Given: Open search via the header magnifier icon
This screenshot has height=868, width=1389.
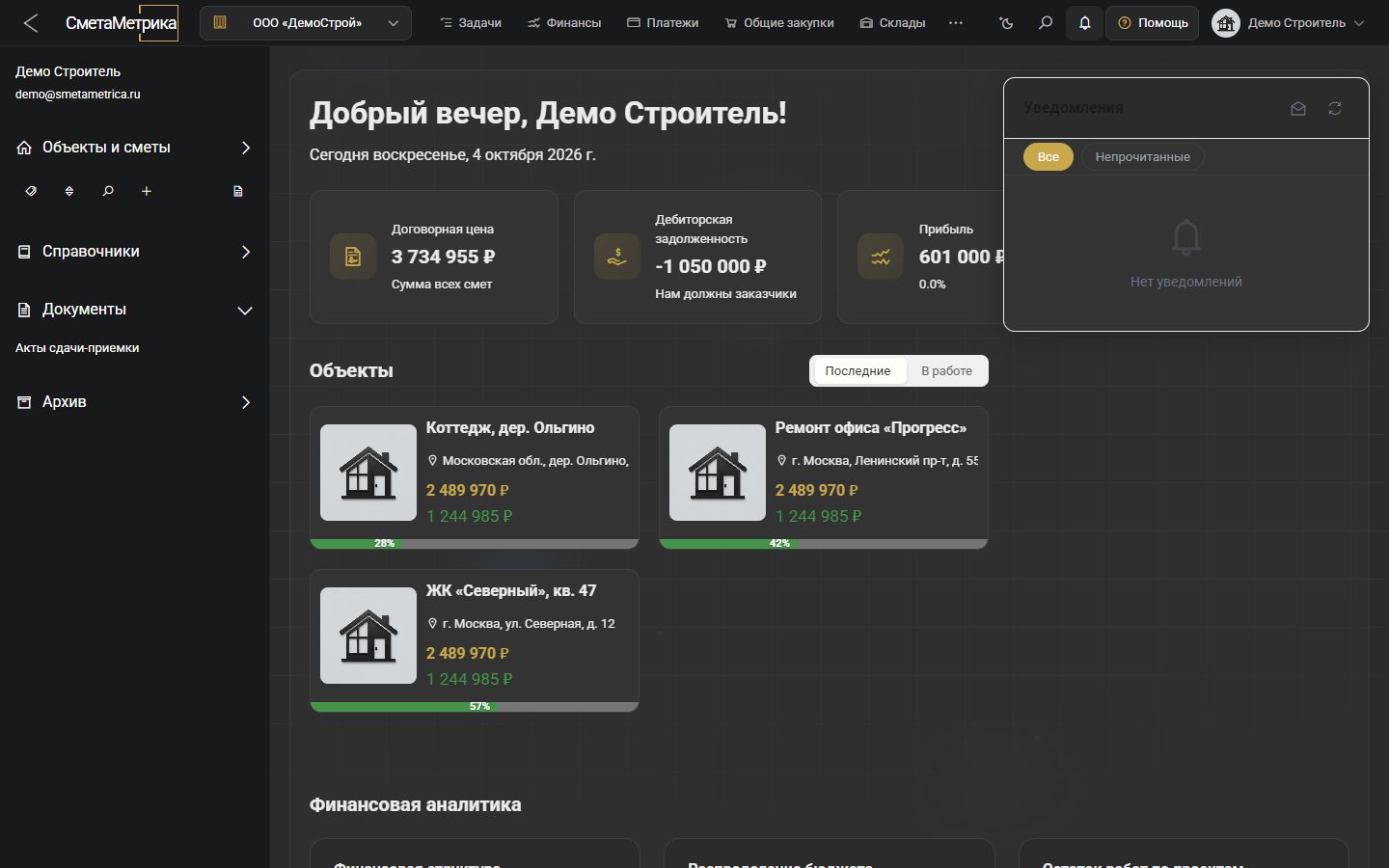Looking at the screenshot, I should [x=1046, y=23].
